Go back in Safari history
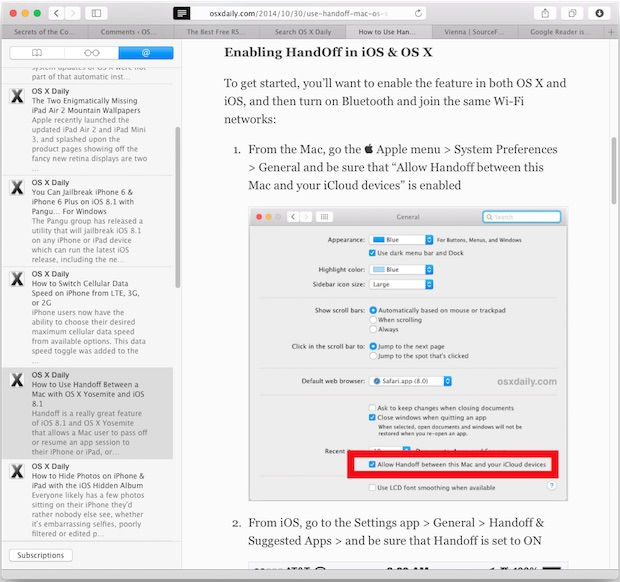Viewport: 620px width, 582px height. click(x=57, y=13)
